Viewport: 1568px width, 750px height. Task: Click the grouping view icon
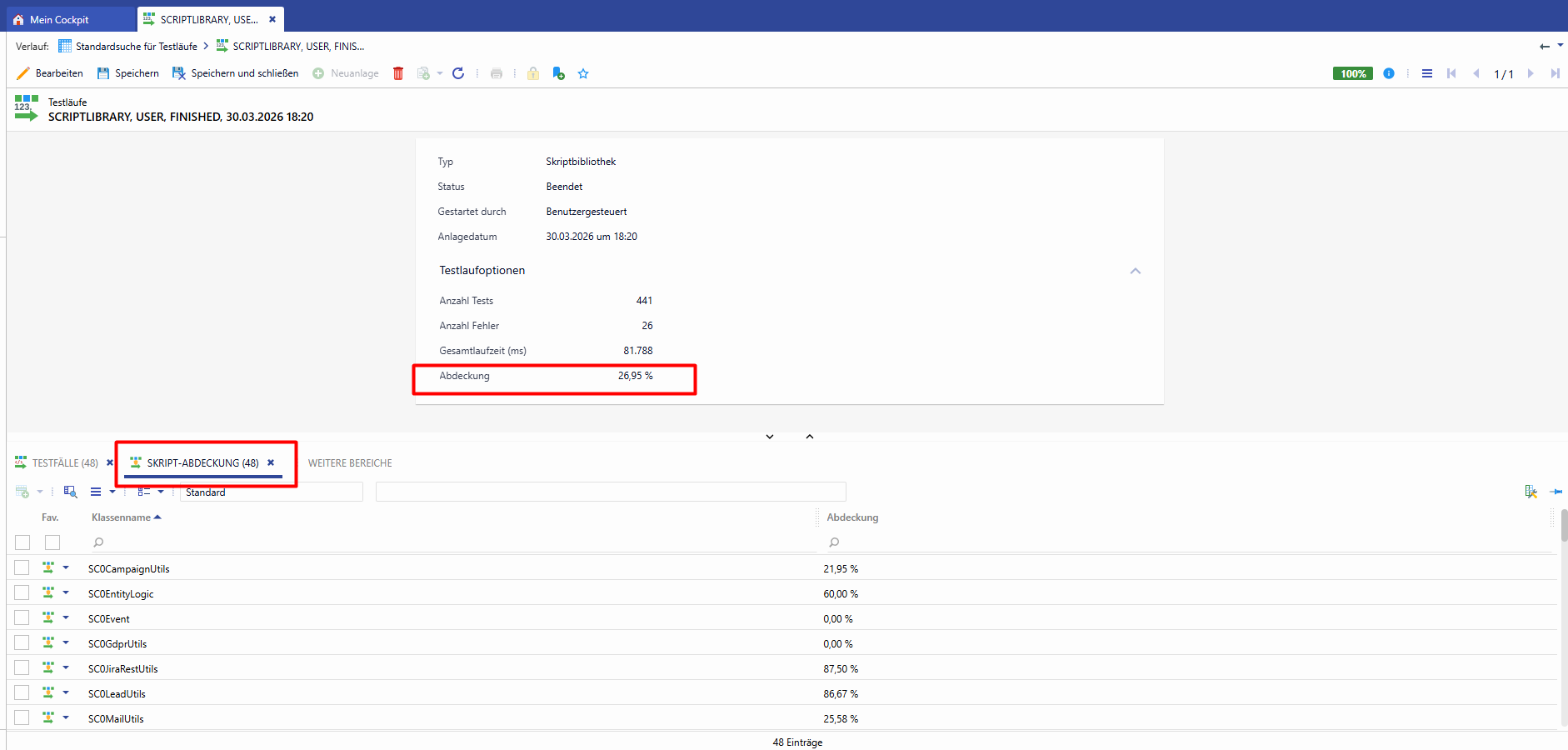click(x=144, y=492)
